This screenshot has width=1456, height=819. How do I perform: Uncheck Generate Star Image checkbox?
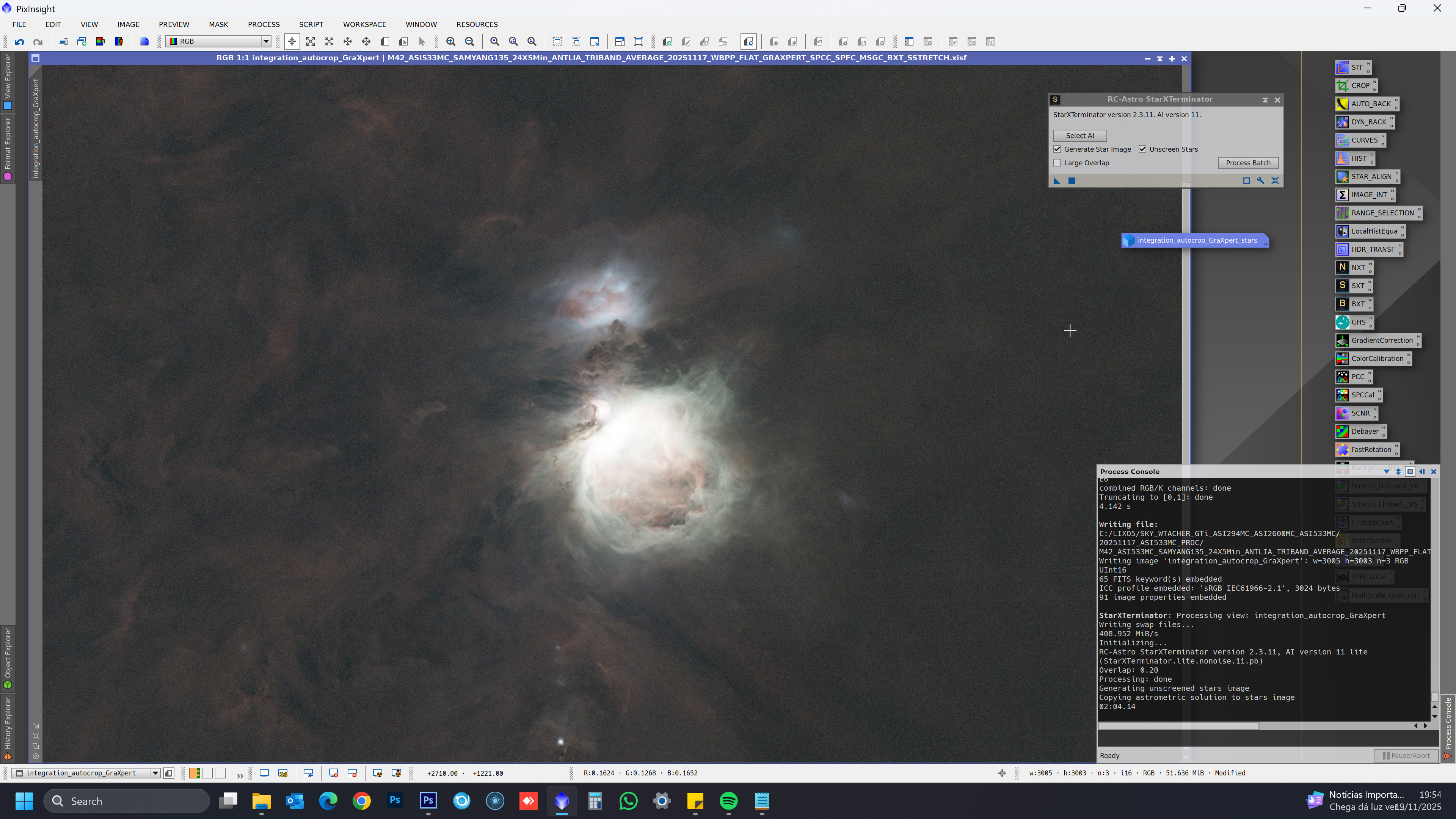pos(1057,149)
